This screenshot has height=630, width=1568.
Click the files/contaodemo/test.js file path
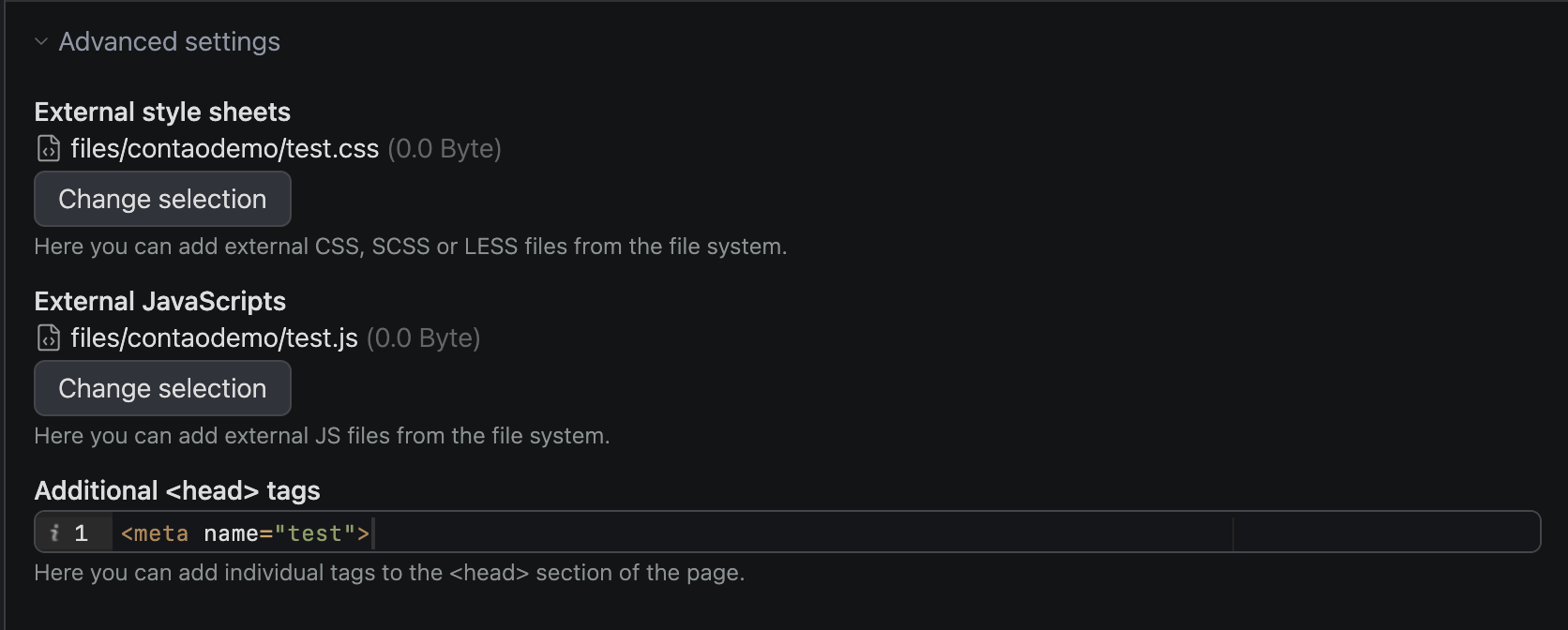(214, 337)
